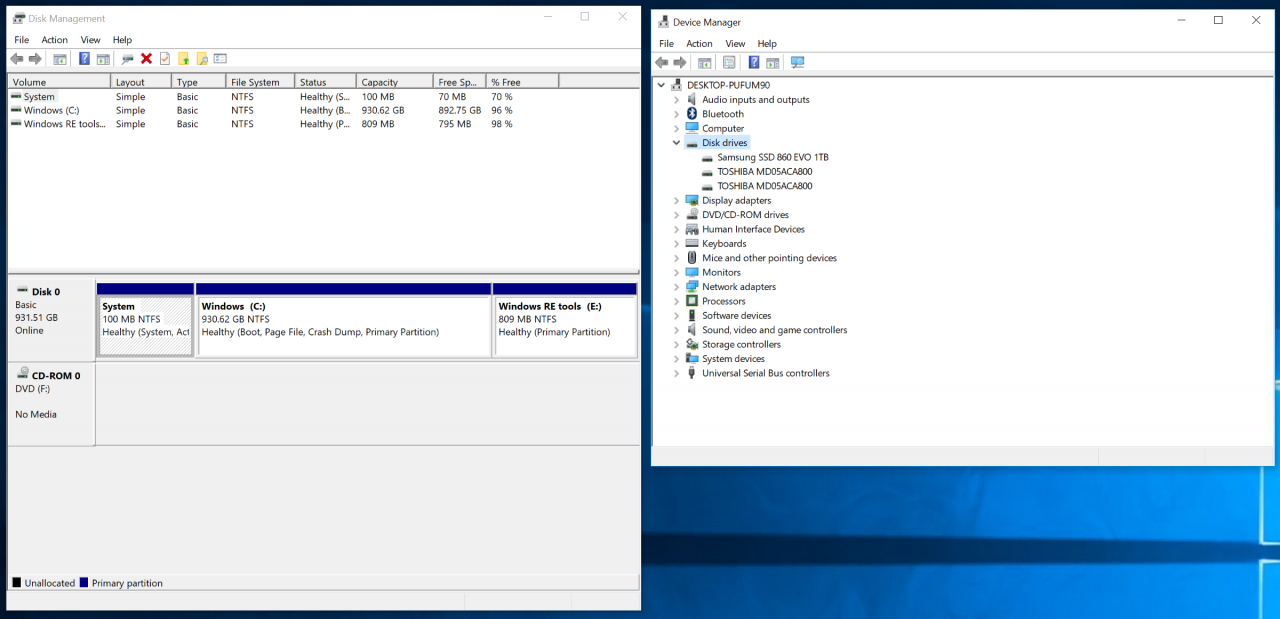Open File menu in Disk Management
Screen dimensions: 1280x619
21,40
